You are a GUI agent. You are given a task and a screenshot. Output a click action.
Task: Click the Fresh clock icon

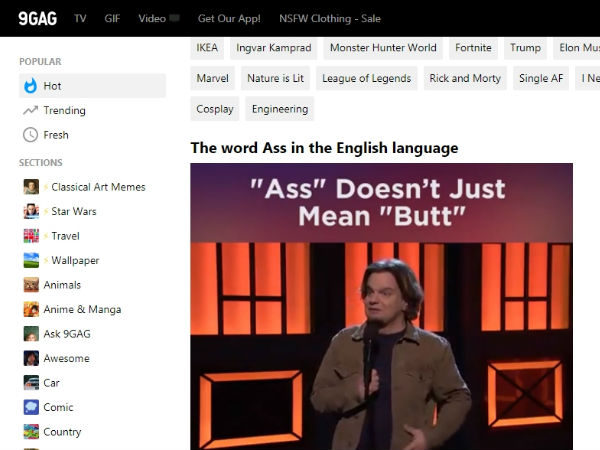[31, 135]
